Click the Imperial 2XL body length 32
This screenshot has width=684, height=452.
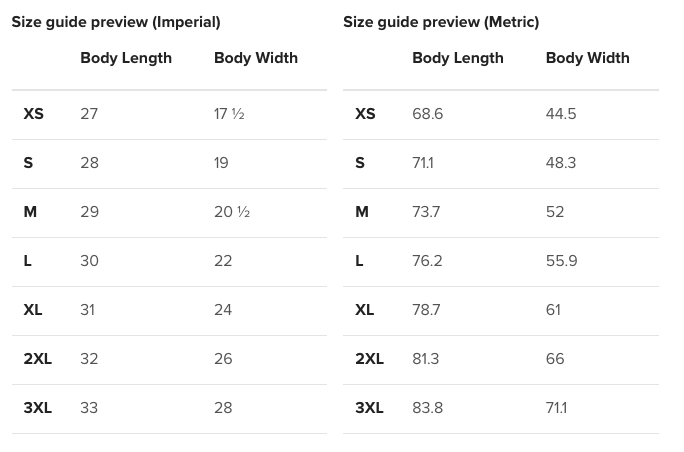[89, 359]
